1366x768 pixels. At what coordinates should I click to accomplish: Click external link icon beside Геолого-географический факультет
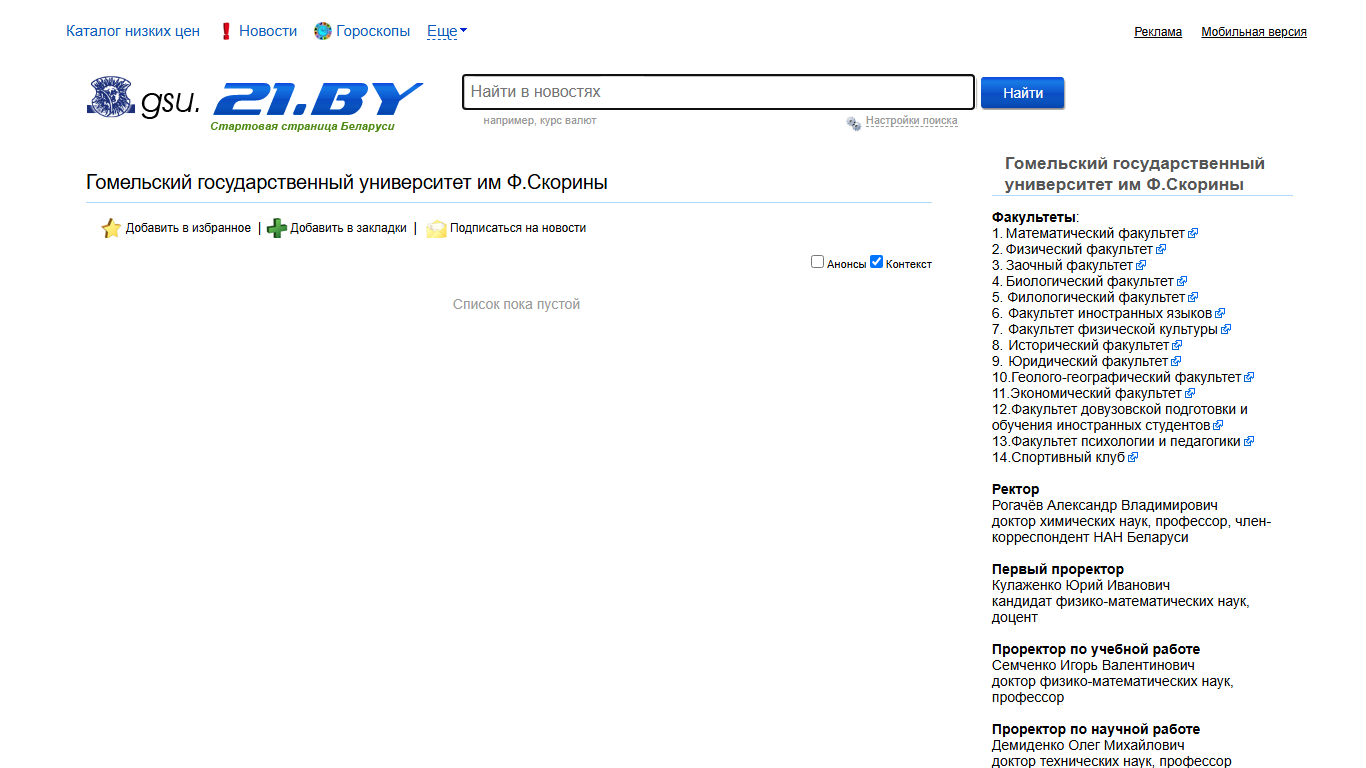coord(1249,377)
